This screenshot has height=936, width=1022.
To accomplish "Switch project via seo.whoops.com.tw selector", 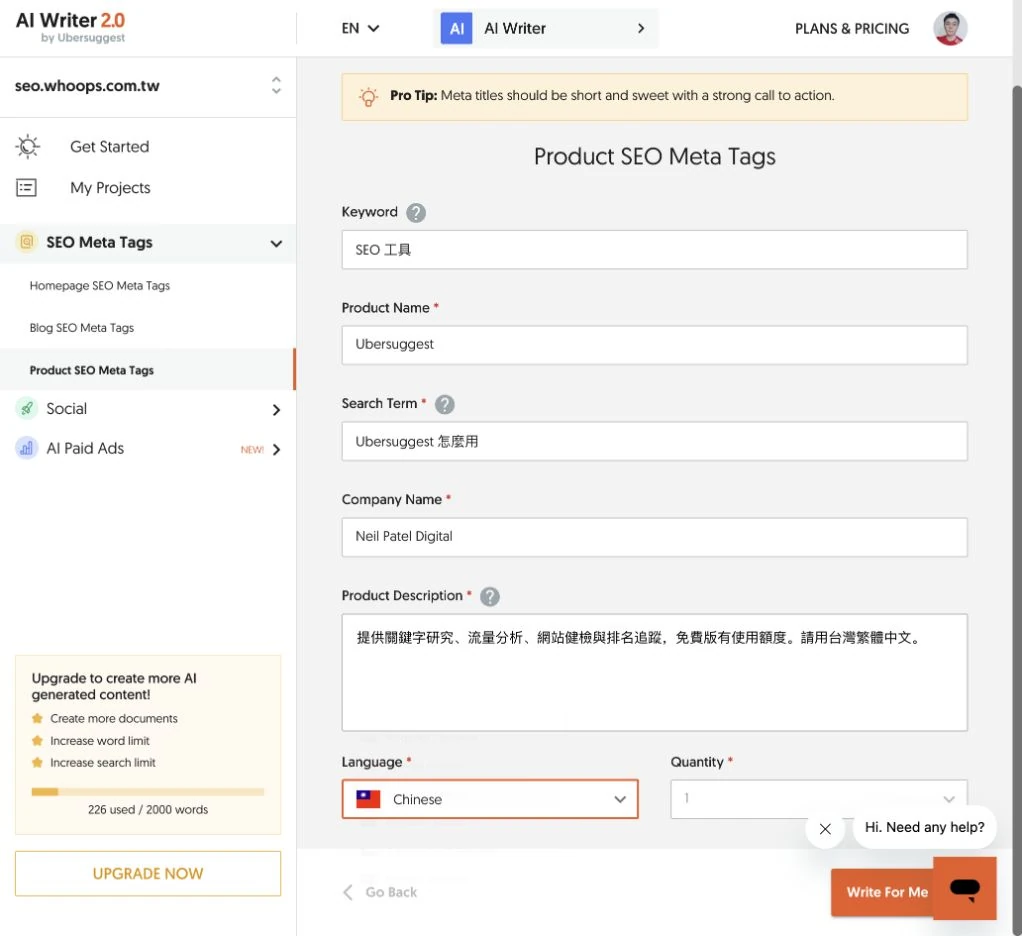I will pyautogui.click(x=148, y=86).
